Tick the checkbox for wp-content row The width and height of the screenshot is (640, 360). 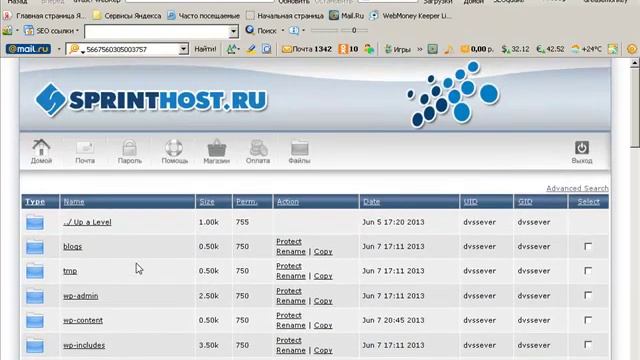[x=588, y=320]
